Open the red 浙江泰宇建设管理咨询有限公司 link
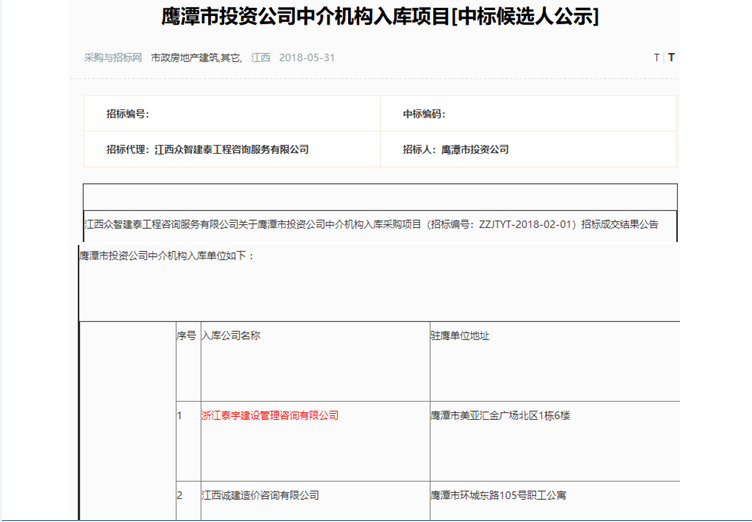 pos(270,415)
